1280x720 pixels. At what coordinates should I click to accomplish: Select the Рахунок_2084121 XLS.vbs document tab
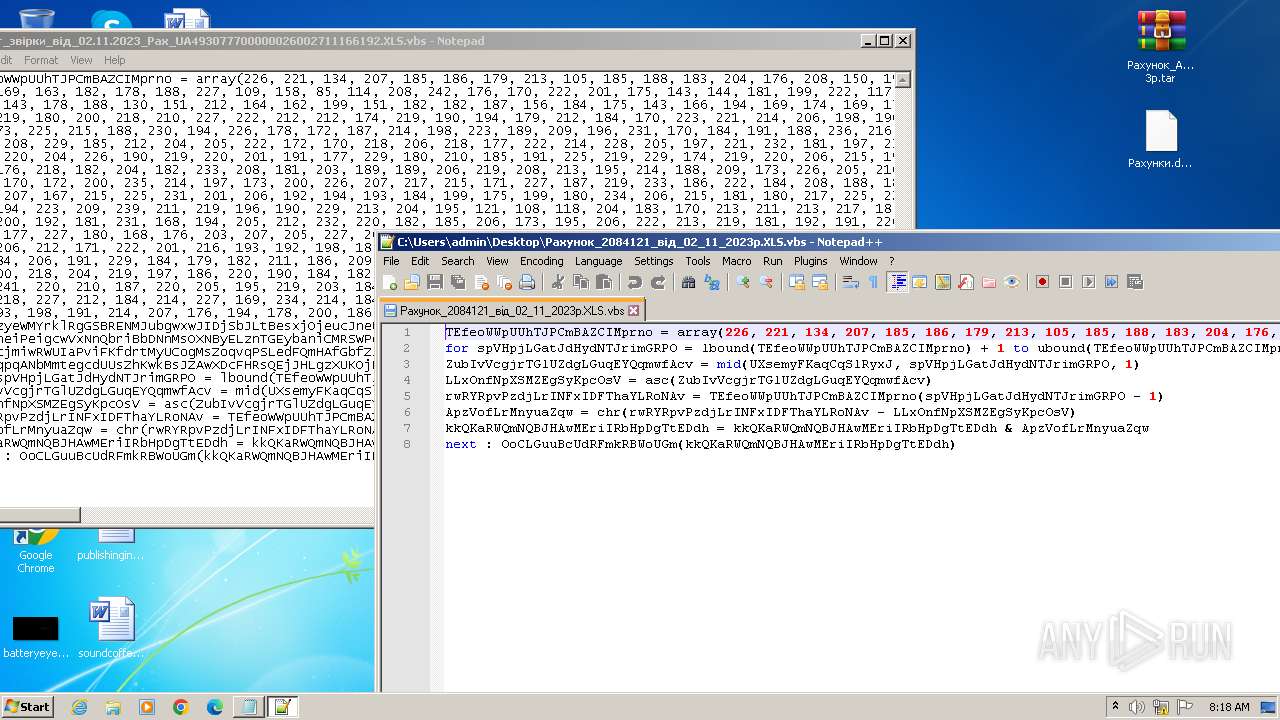pyautogui.click(x=511, y=311)
